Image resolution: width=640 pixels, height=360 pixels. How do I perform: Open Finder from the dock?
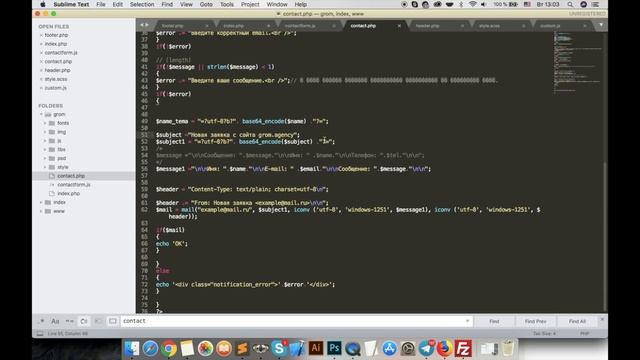point(132,349)
